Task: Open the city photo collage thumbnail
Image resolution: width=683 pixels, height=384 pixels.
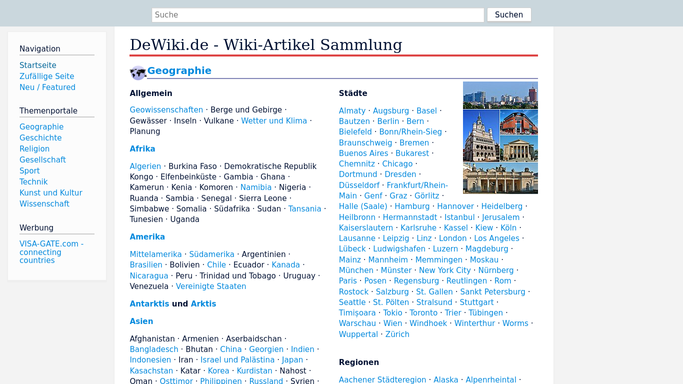Action: click(500, 138)
